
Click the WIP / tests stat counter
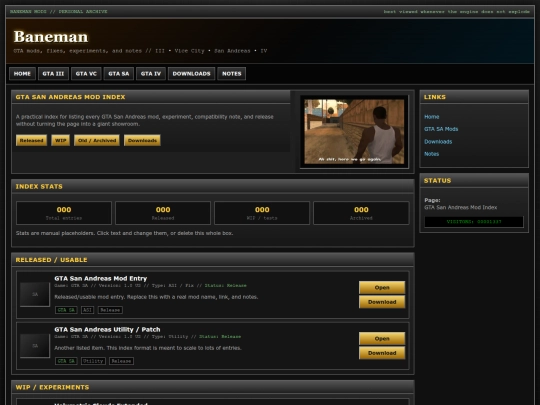point(262,213)
